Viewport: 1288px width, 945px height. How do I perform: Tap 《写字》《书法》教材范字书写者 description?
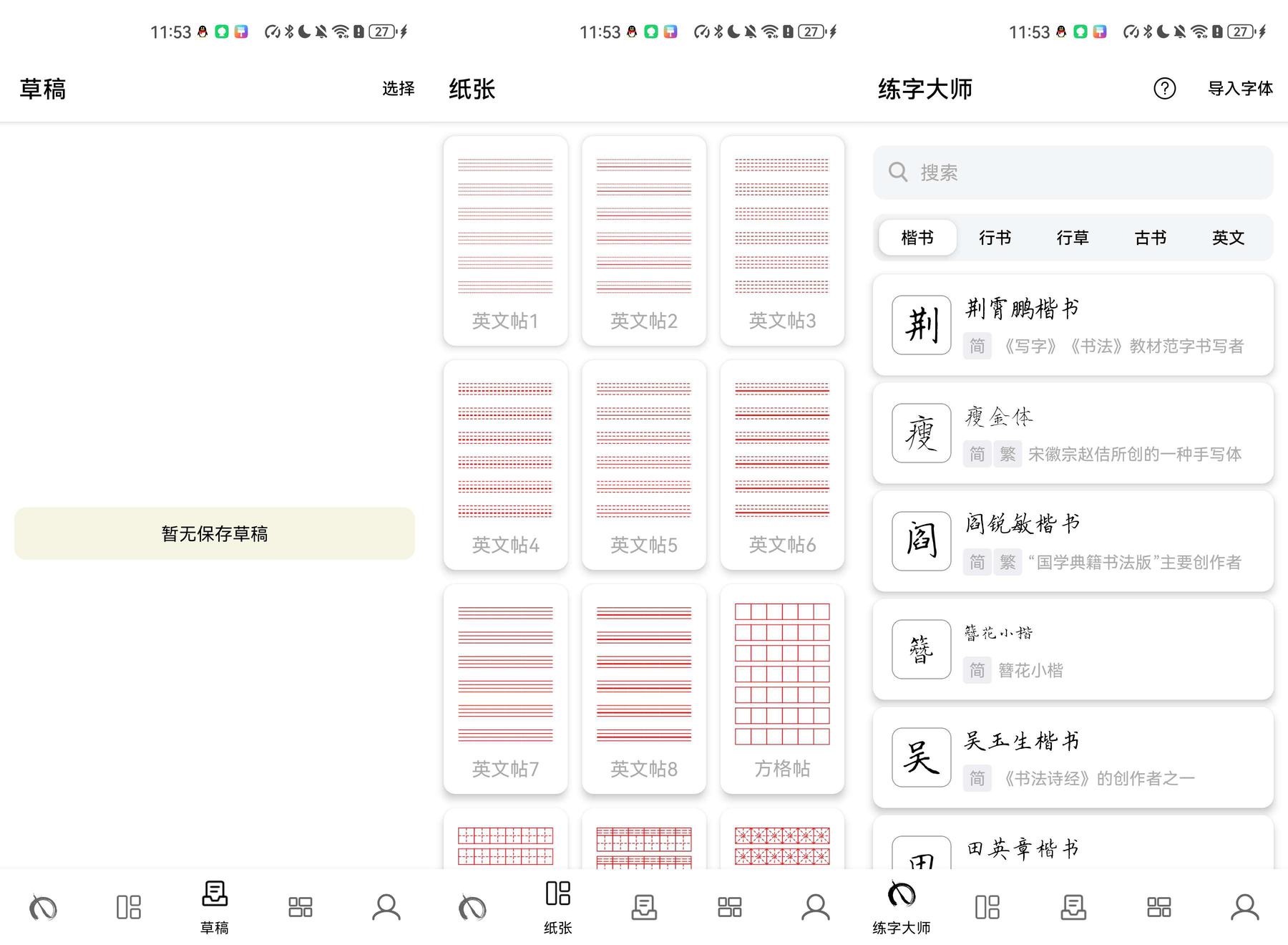click(x=1121, y=346)
